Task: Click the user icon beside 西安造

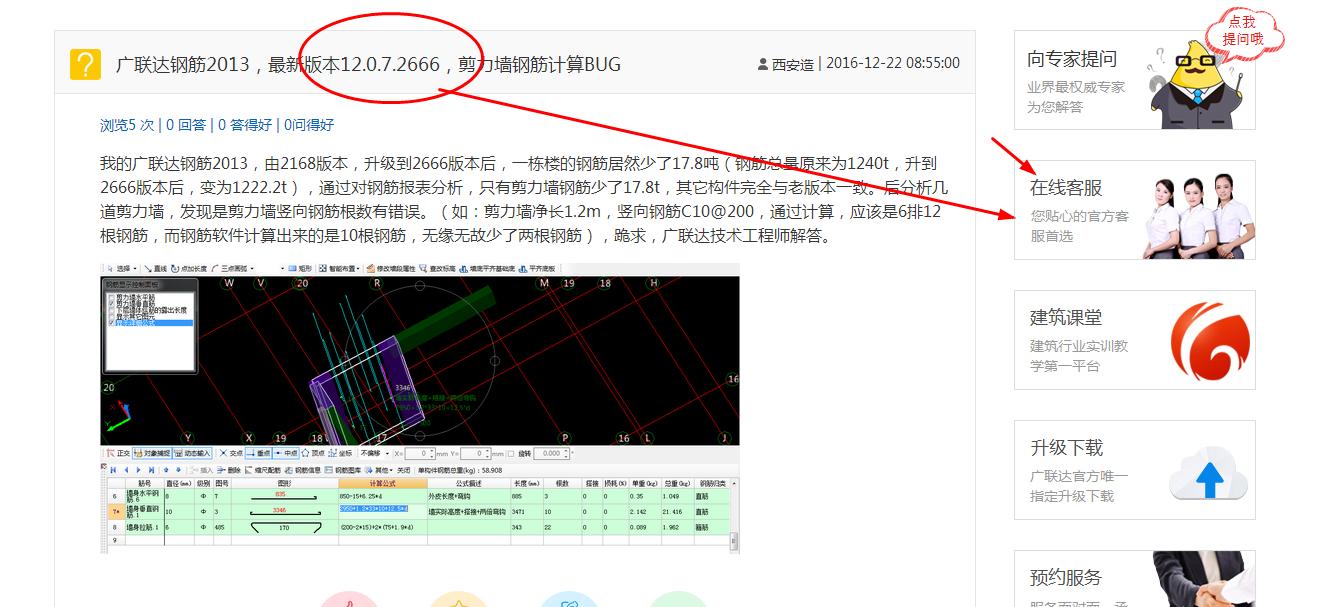Action: click(x=763, y=64)
